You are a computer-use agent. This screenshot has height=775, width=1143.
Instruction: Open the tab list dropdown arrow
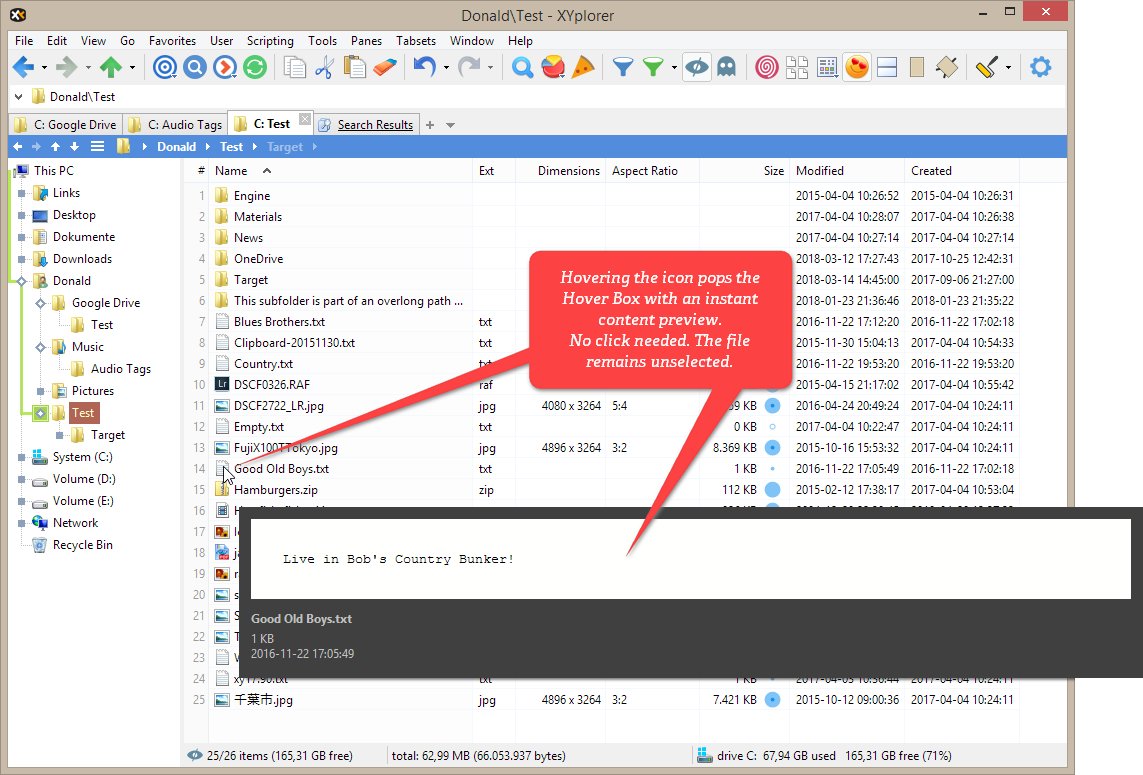coord(450,125)
